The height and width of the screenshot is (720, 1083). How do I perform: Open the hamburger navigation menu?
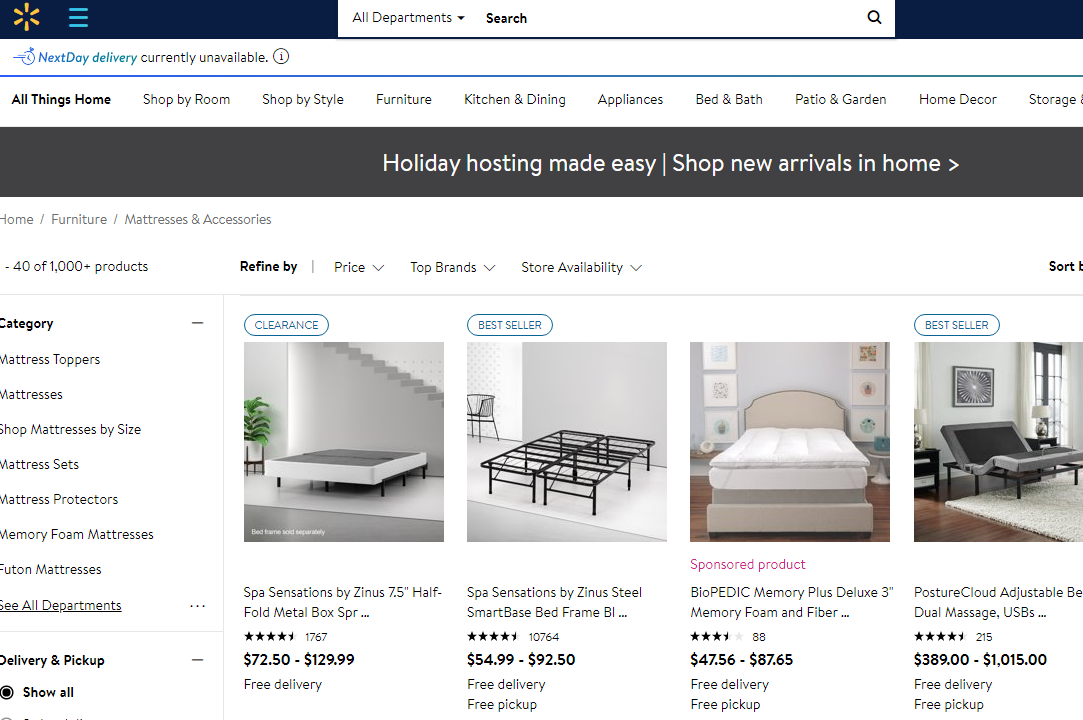[x=78, y=17]
